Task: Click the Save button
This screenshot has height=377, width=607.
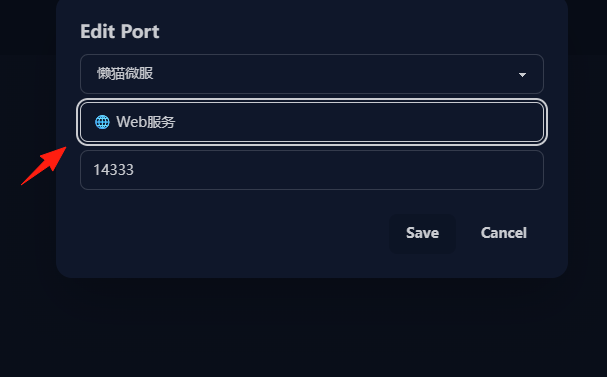Action: 422,233
